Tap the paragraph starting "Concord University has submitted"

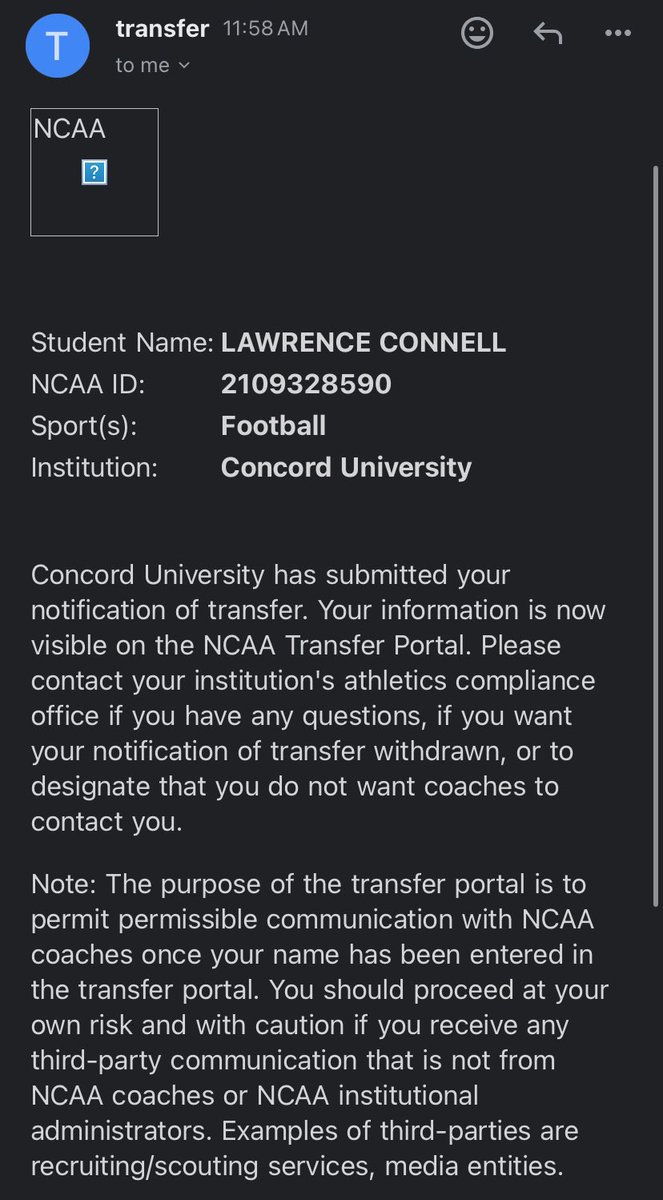pos(320,698)
